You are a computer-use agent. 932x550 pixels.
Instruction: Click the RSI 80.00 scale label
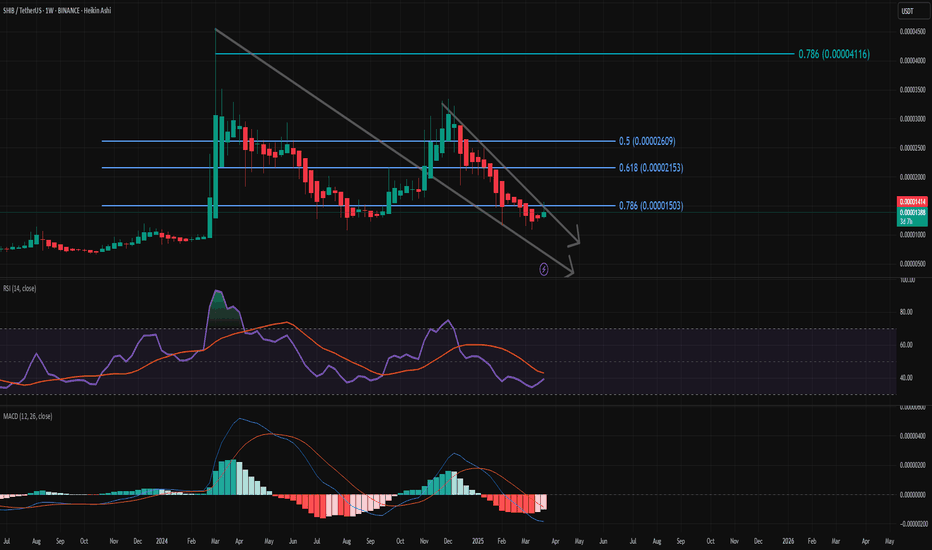click(906, 312)
